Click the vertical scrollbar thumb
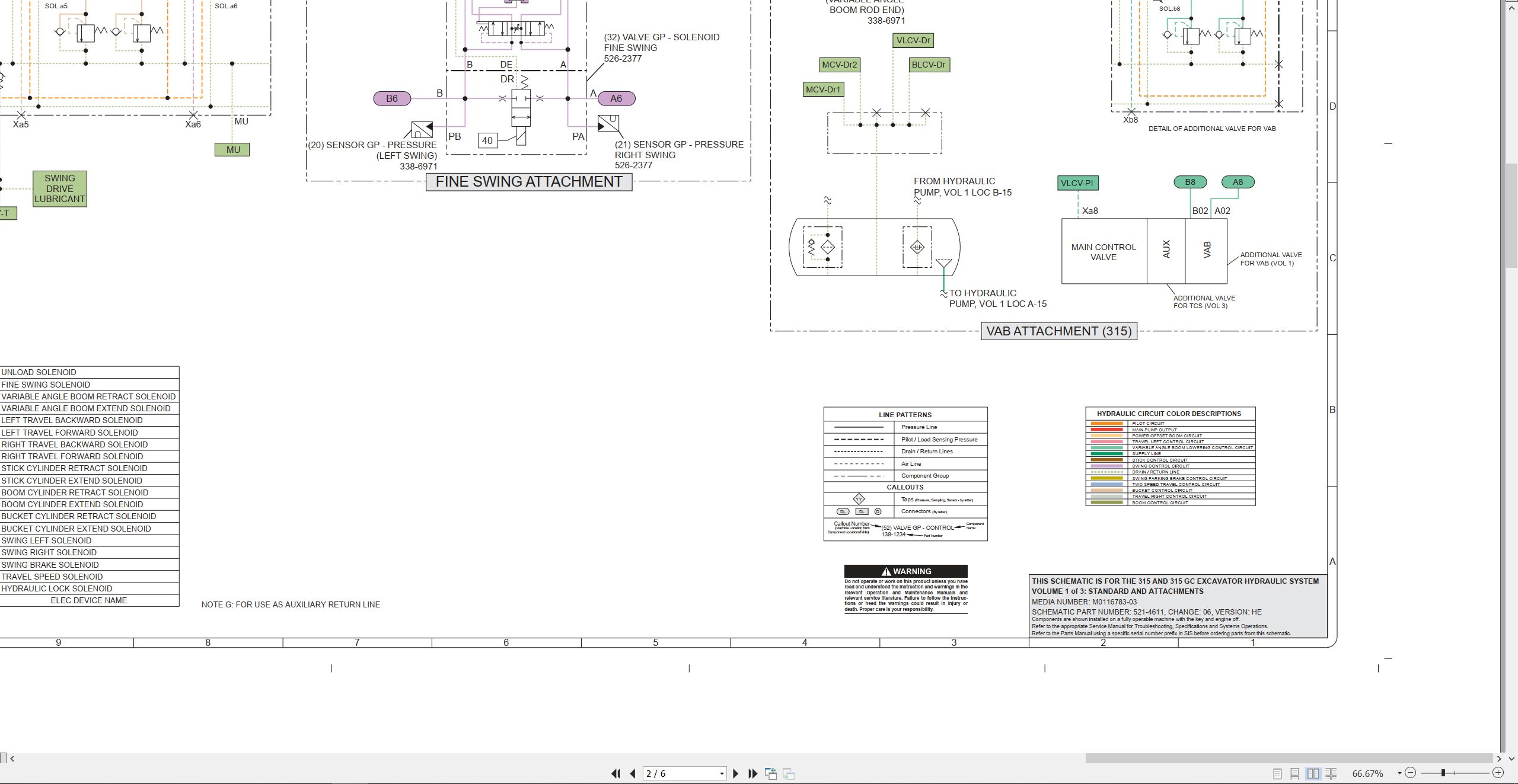This screenshot has height=784, width=1518. pyautogui.click(x=1511, y=215)
